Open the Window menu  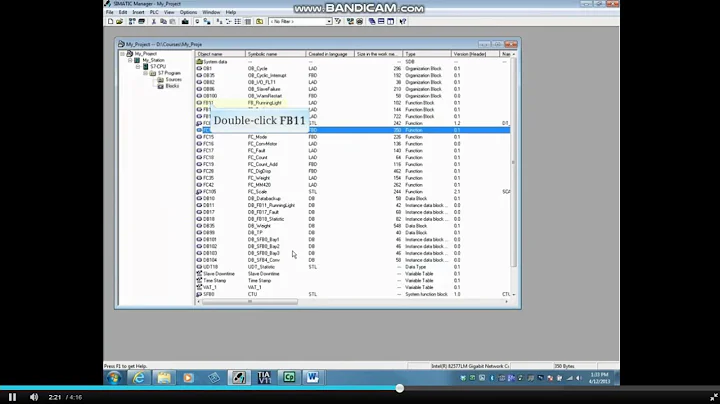[211, 12]
